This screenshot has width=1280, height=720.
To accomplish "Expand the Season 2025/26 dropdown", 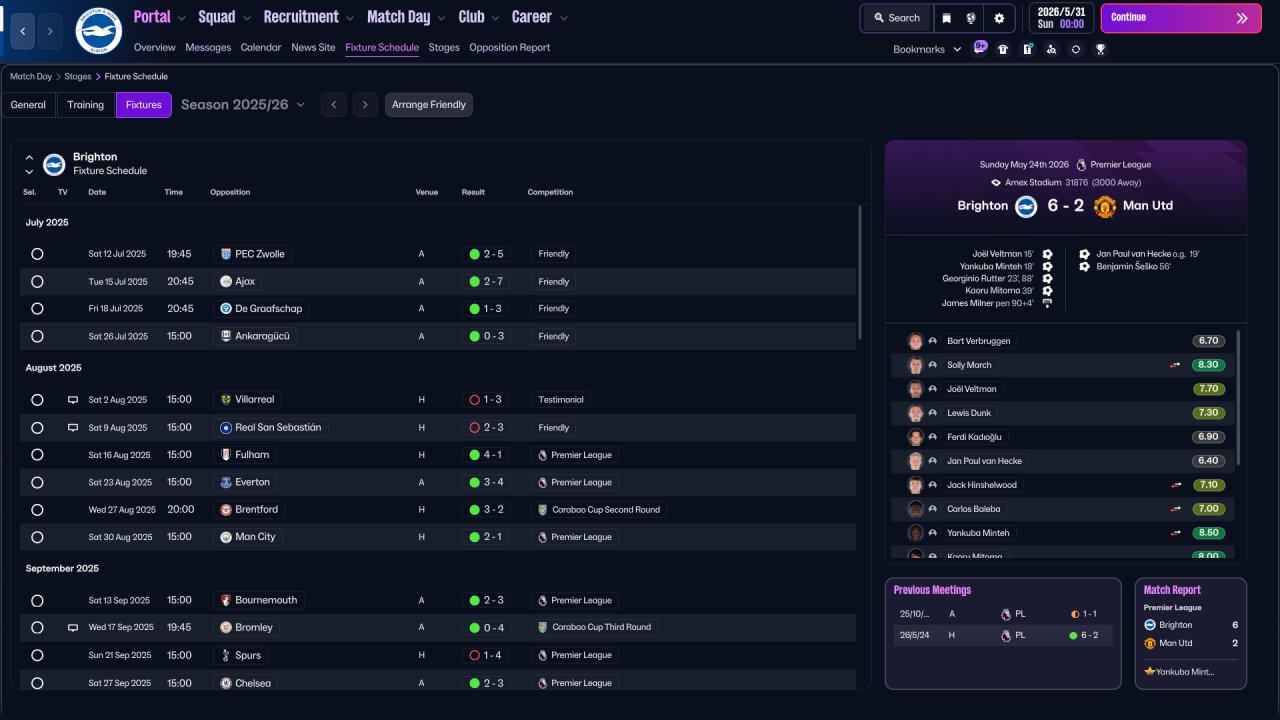I will [243, 105].
